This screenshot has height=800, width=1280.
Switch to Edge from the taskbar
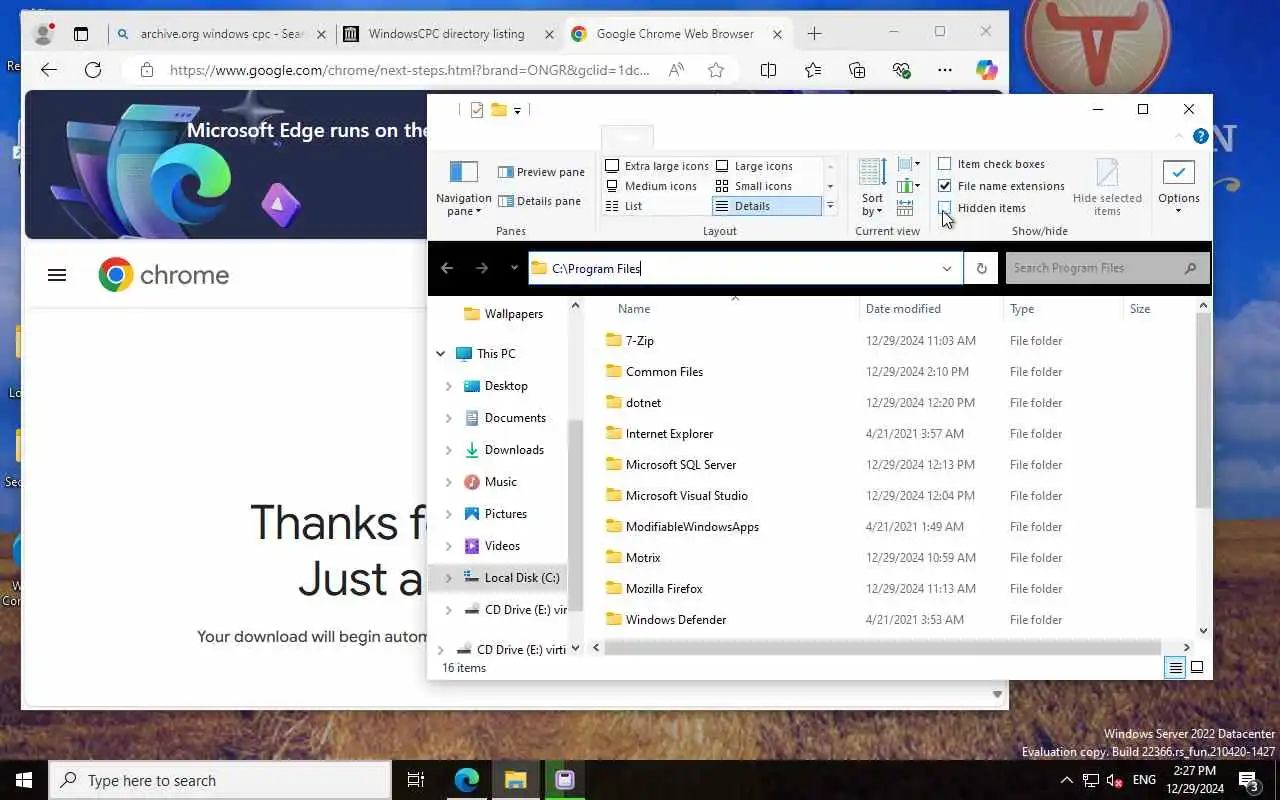pyautogui.click(x=466, y=780)
